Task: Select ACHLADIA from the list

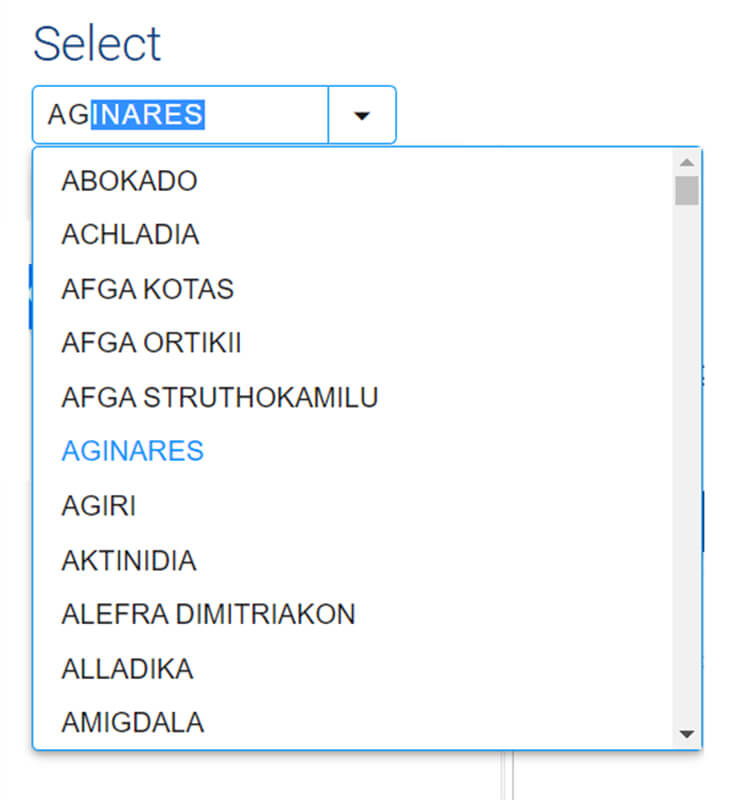Action: tap(130, 235)
